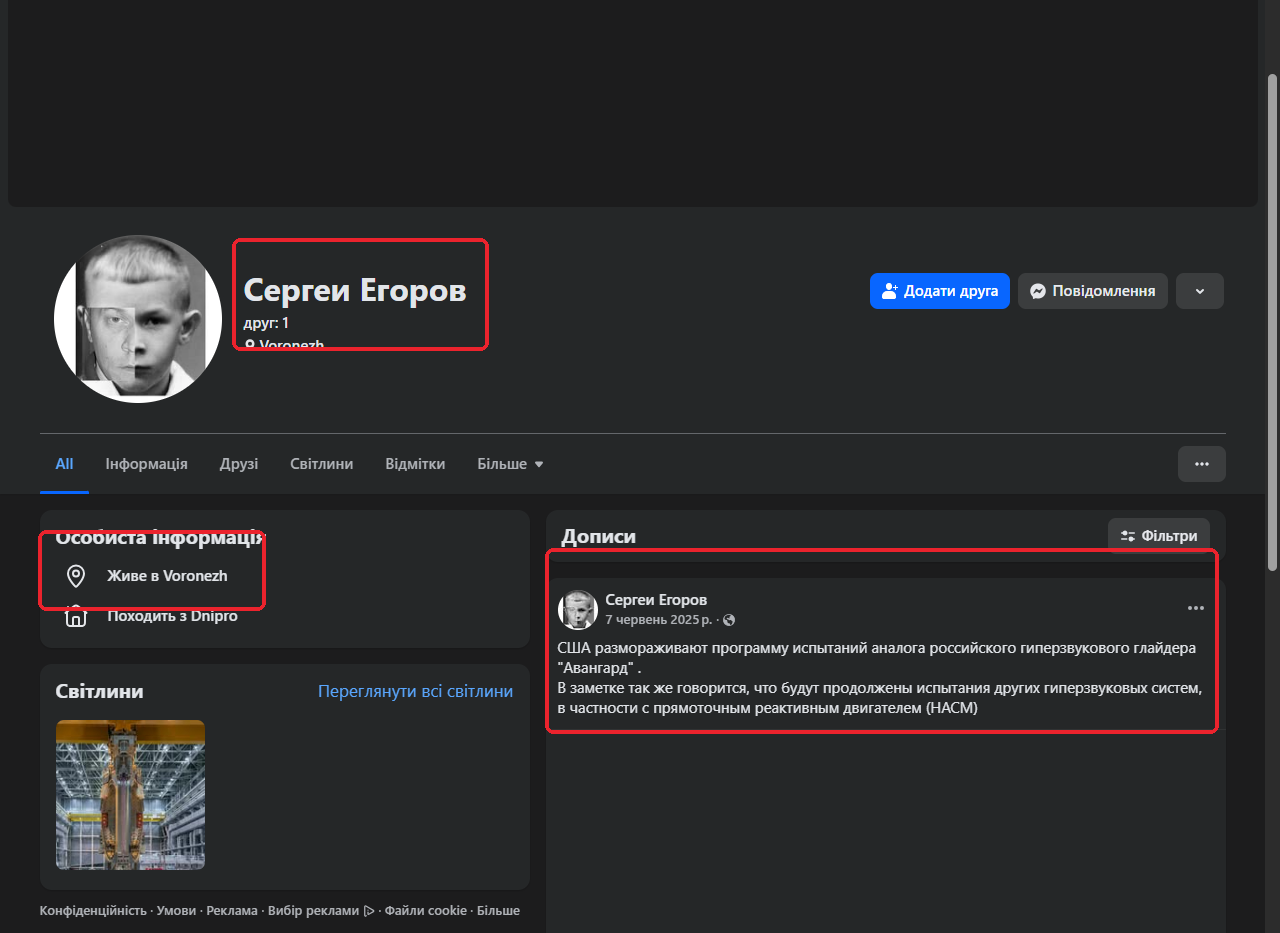Click the Додати друга button

point(939,291)
